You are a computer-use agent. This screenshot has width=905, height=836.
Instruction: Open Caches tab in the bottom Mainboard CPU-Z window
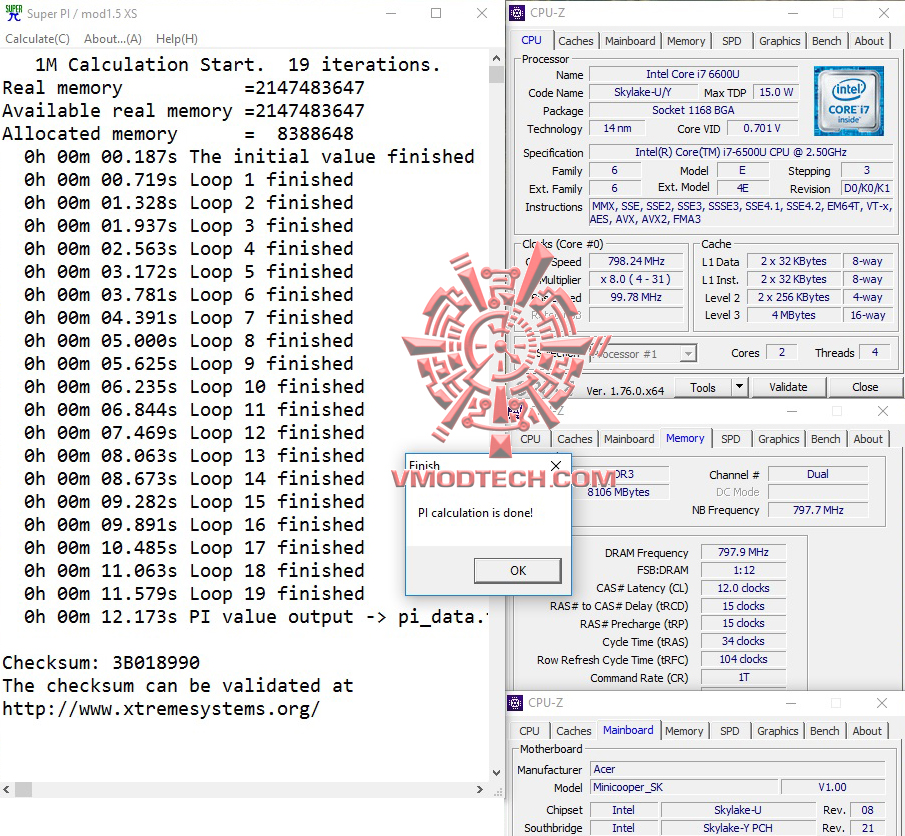[574, 731]
